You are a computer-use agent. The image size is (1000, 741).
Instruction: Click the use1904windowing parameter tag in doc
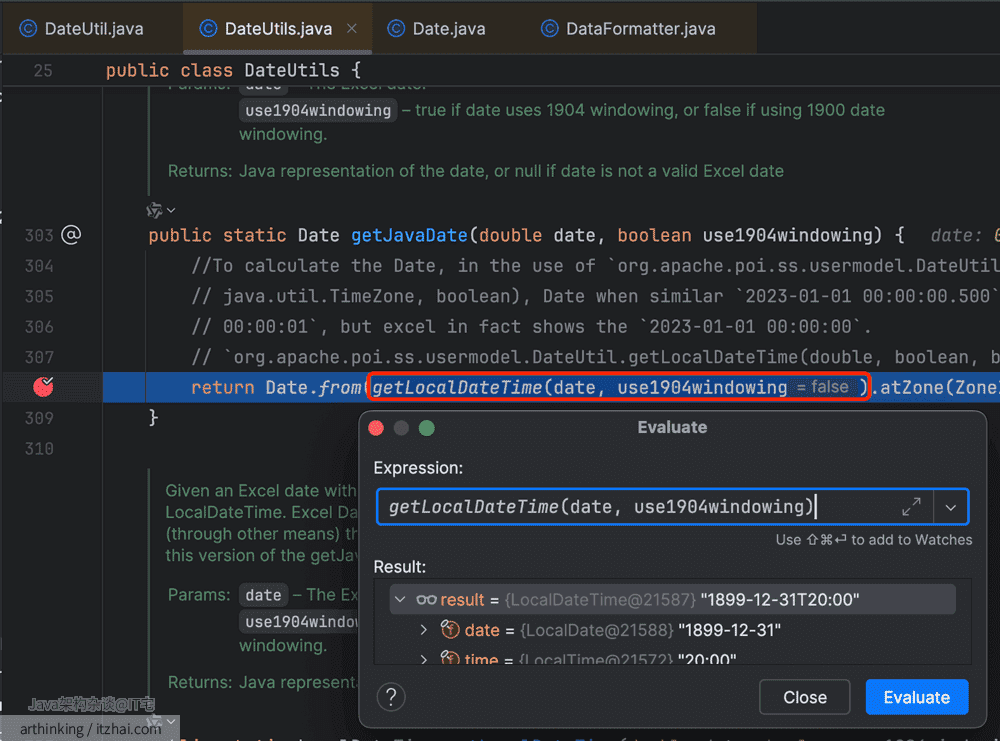click(x=318, y=110)
